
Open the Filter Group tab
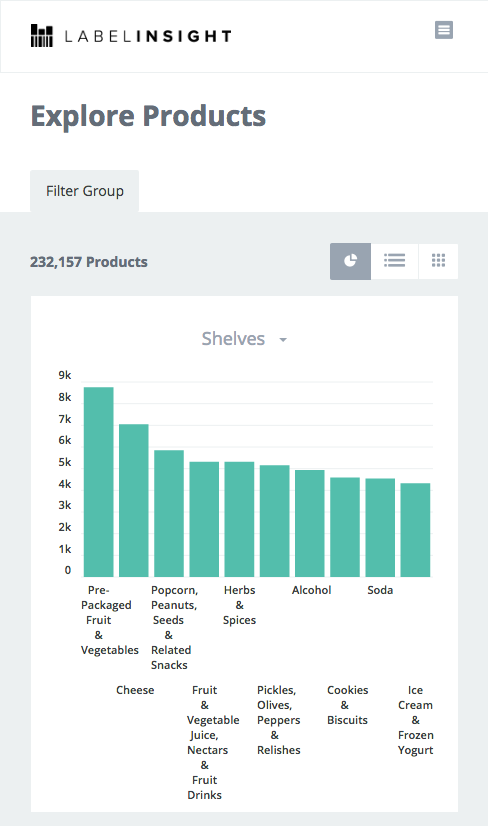pos(84,191)
